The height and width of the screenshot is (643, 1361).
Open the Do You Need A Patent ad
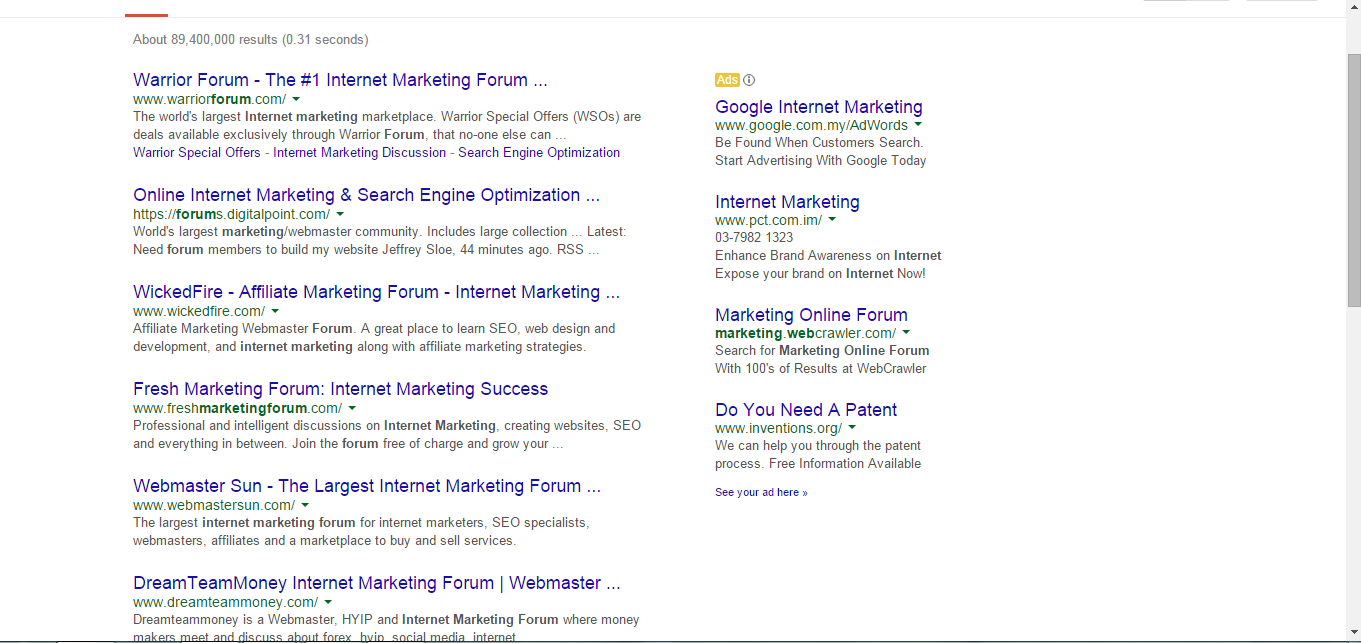[806, 410]
